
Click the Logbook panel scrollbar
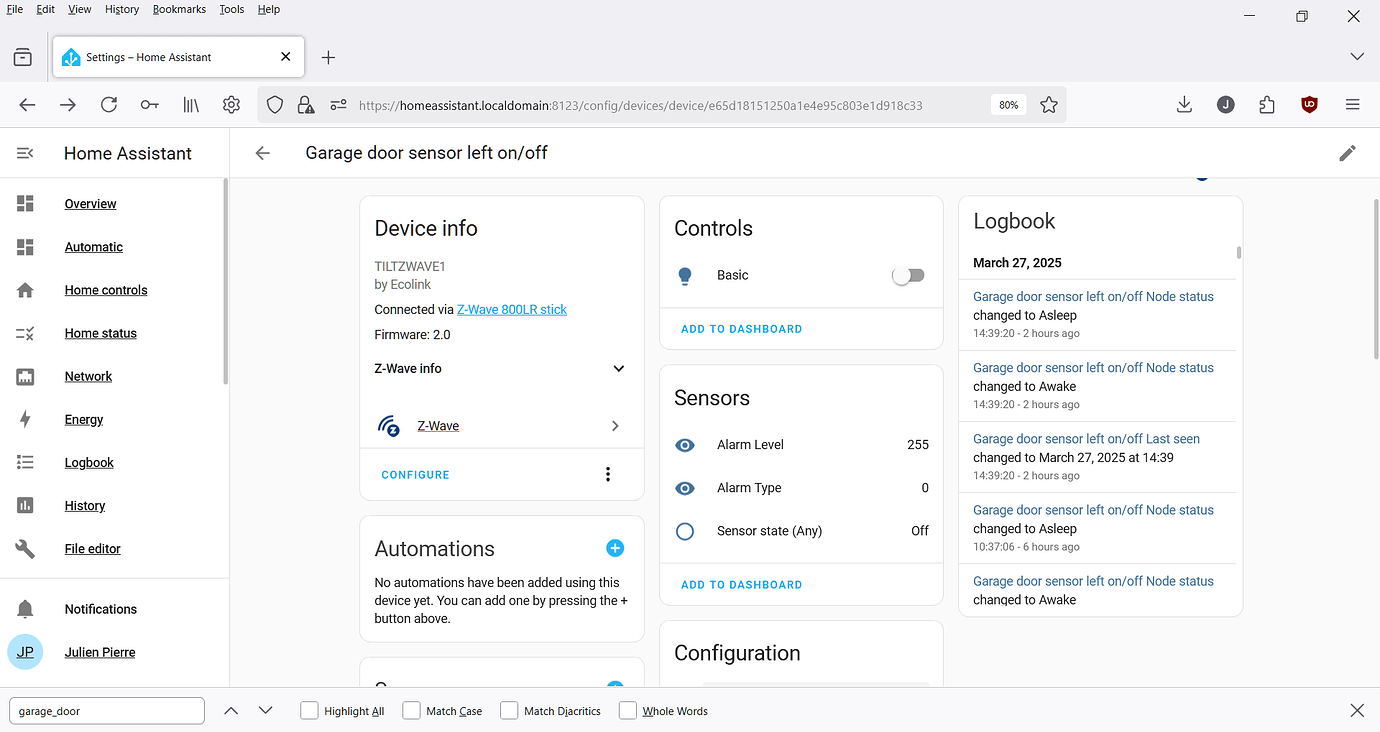(1239, 253)
